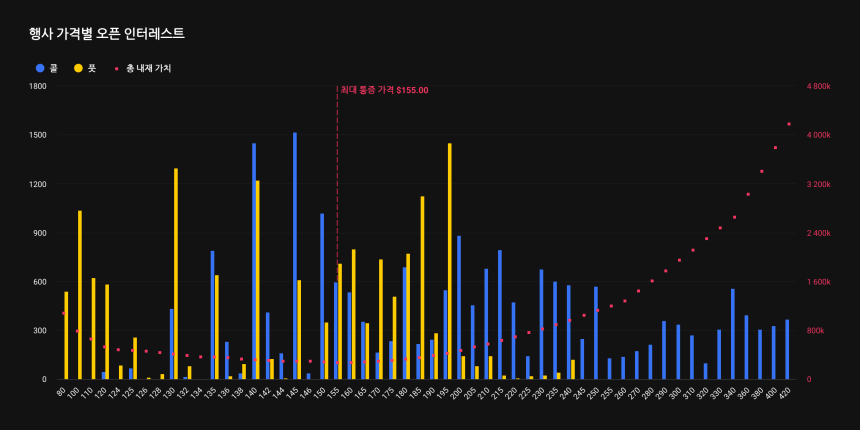Click the yellow put bar at strike 100

click(80, 295)
